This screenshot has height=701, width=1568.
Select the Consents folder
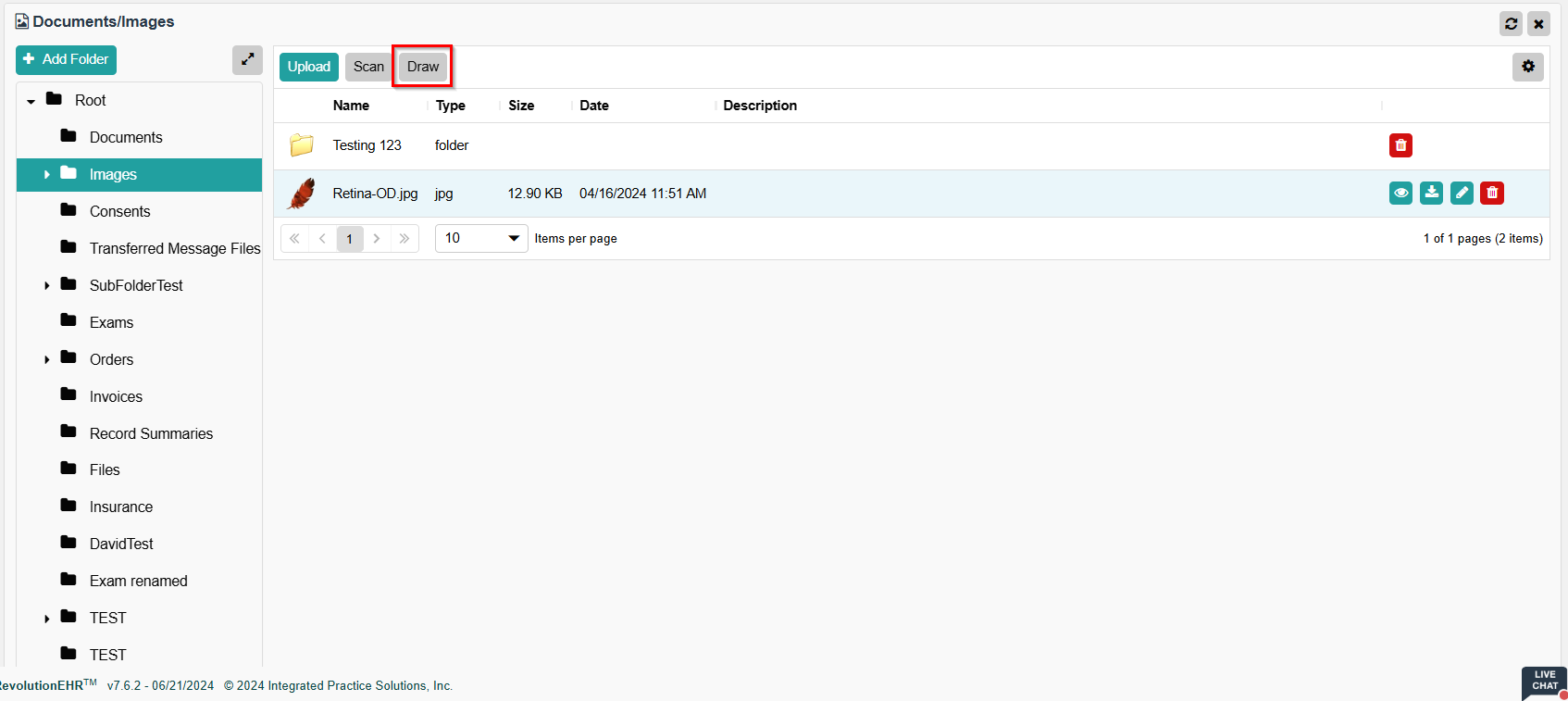coord(119,211)
